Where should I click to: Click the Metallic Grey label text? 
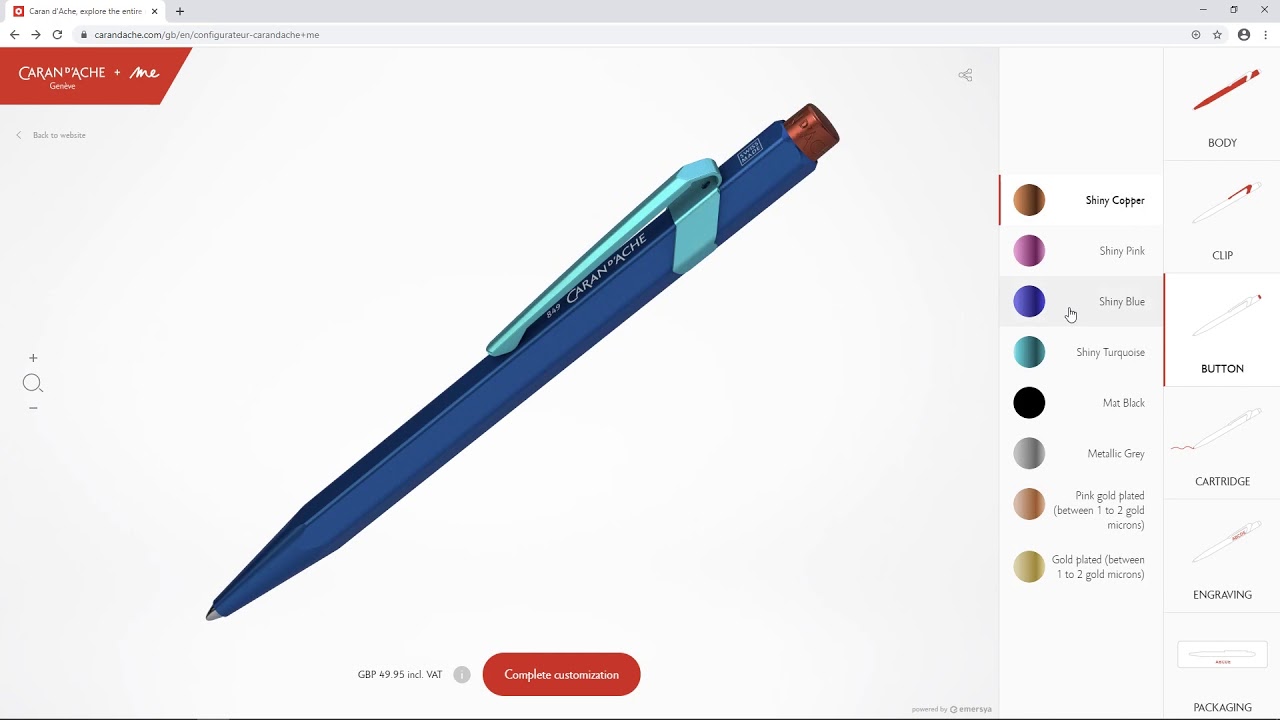click(x=1116, y=453)
